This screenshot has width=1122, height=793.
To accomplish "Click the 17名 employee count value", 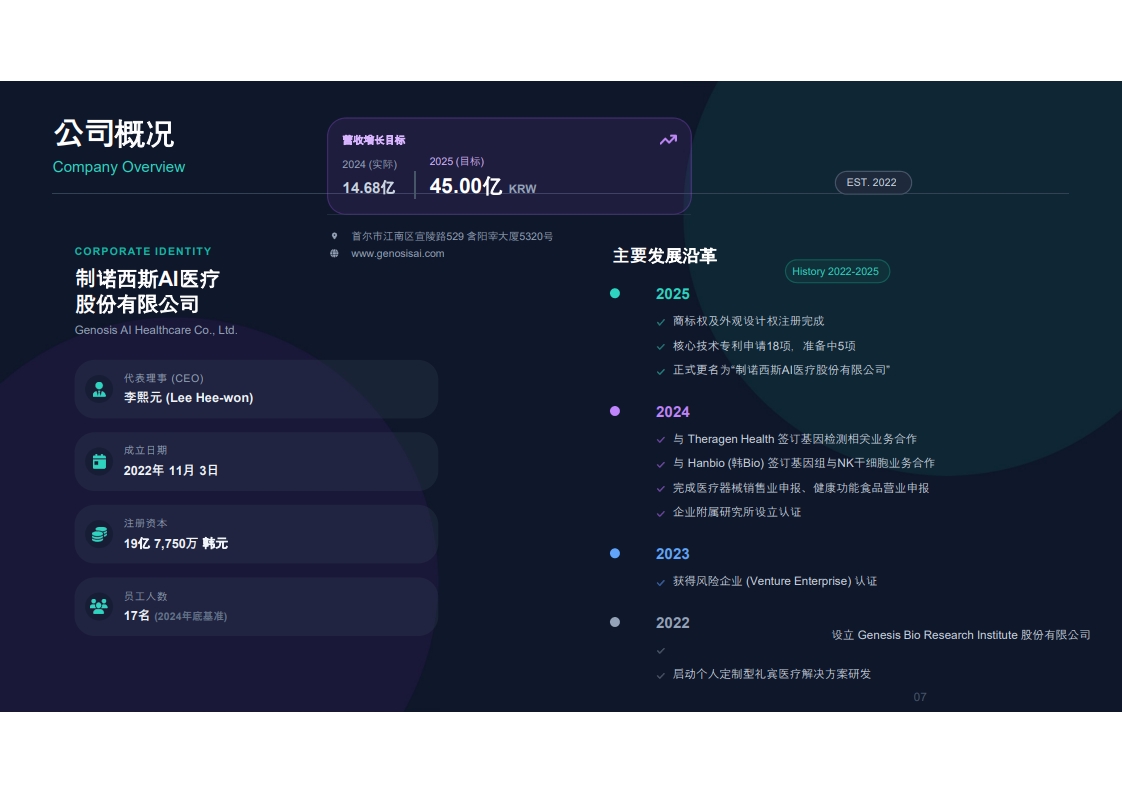I will tap(137, 616).
